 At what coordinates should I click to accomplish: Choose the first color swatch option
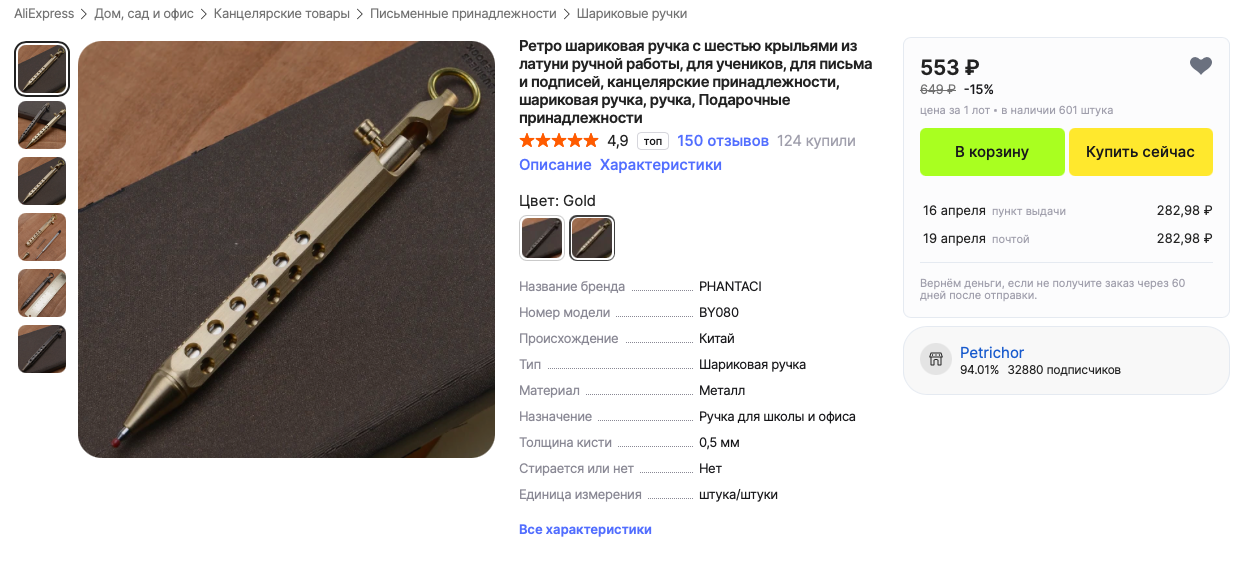(x=542, y=238)
